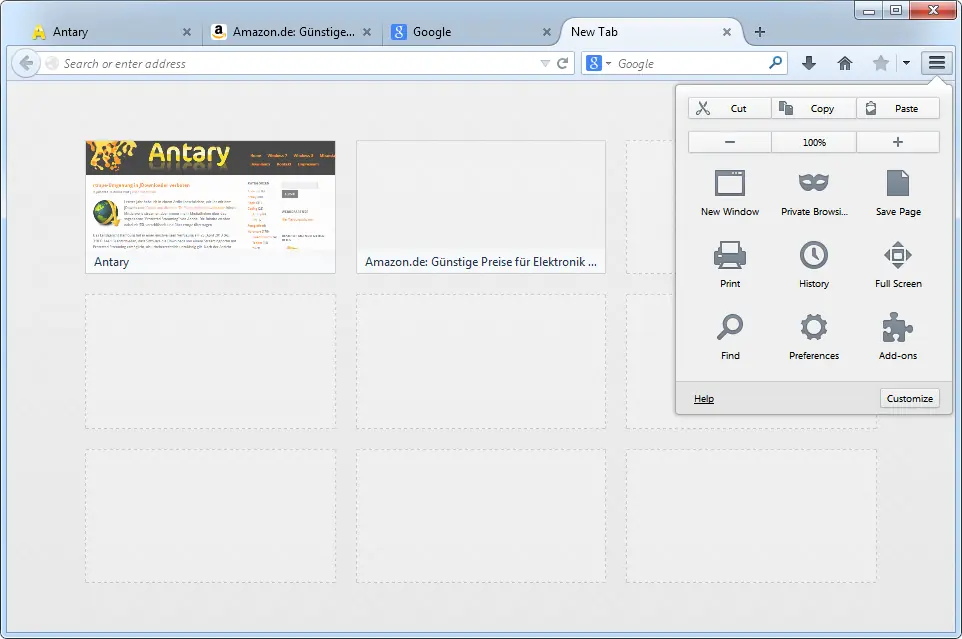Click Amazon.de Günstige Preise tile caption

(481, 262)
